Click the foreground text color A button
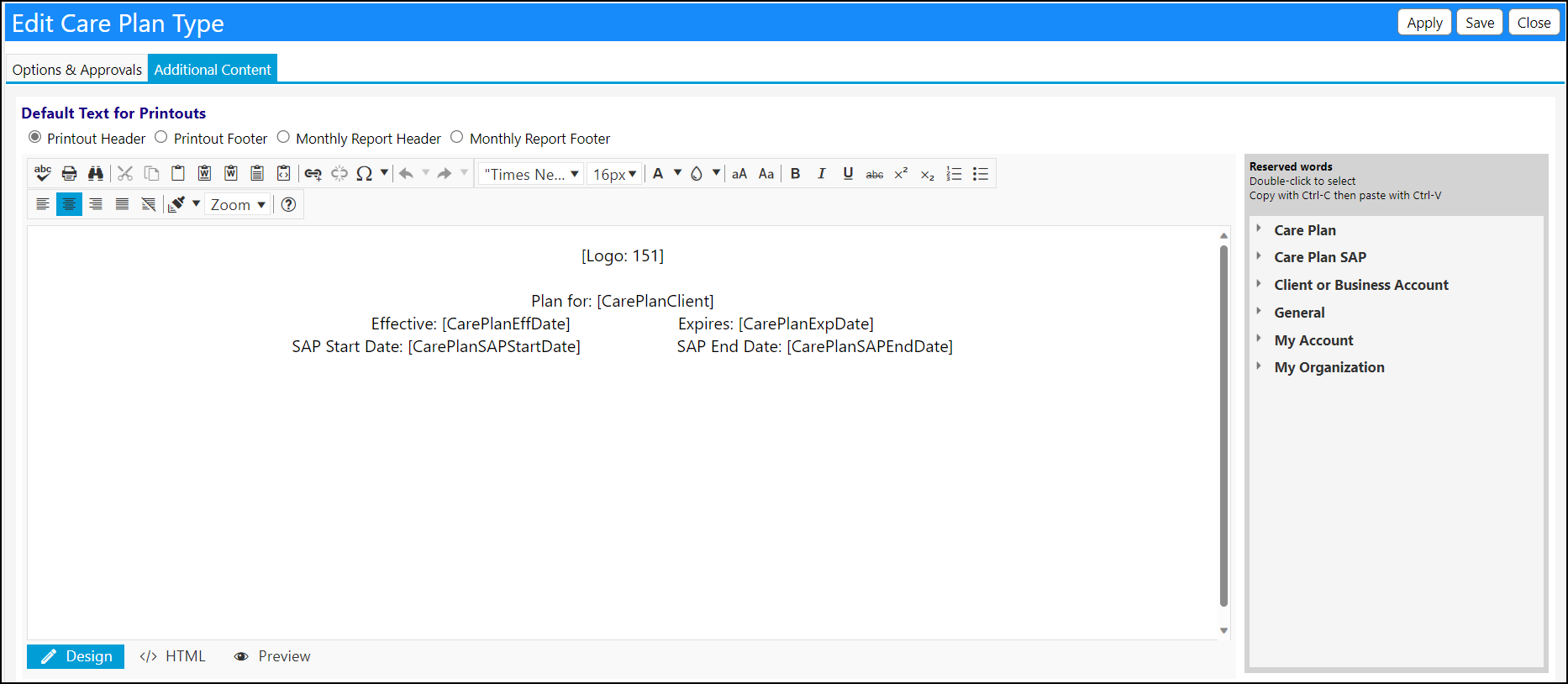The image size is (1568, 684). [658, 173]
